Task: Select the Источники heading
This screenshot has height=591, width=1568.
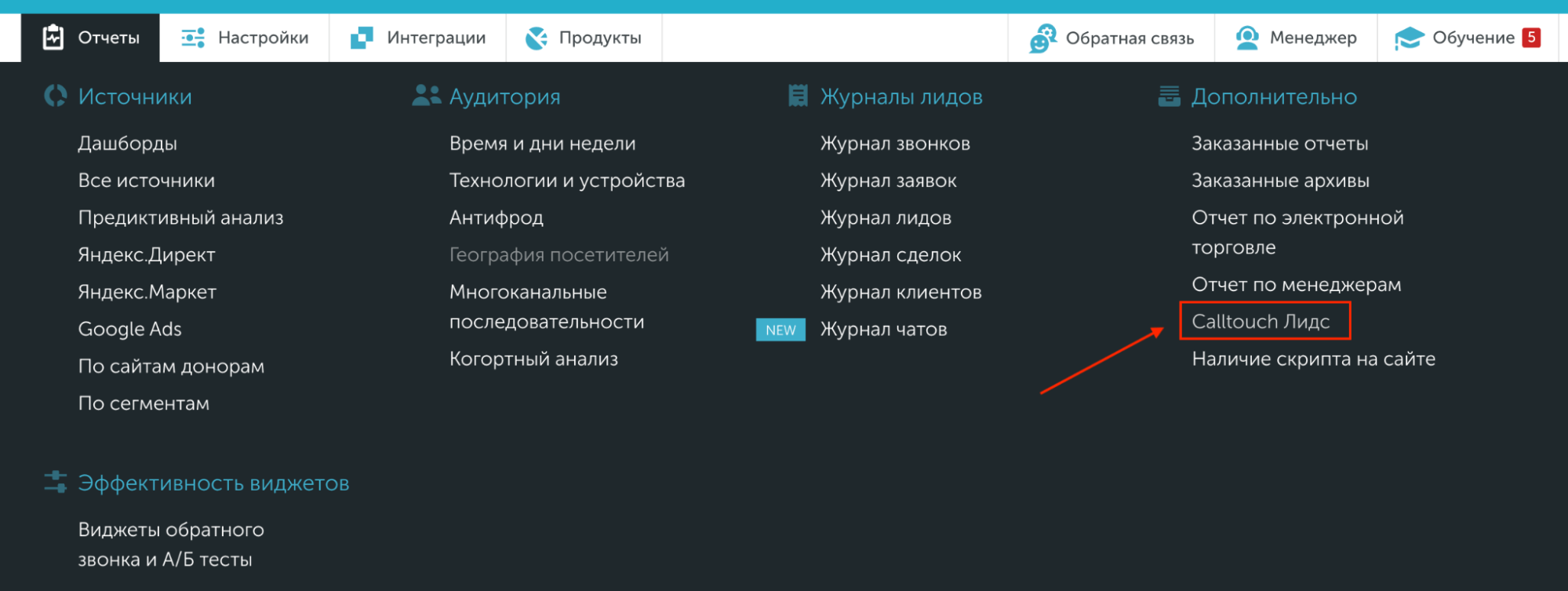Action: [x=135, y=97]
